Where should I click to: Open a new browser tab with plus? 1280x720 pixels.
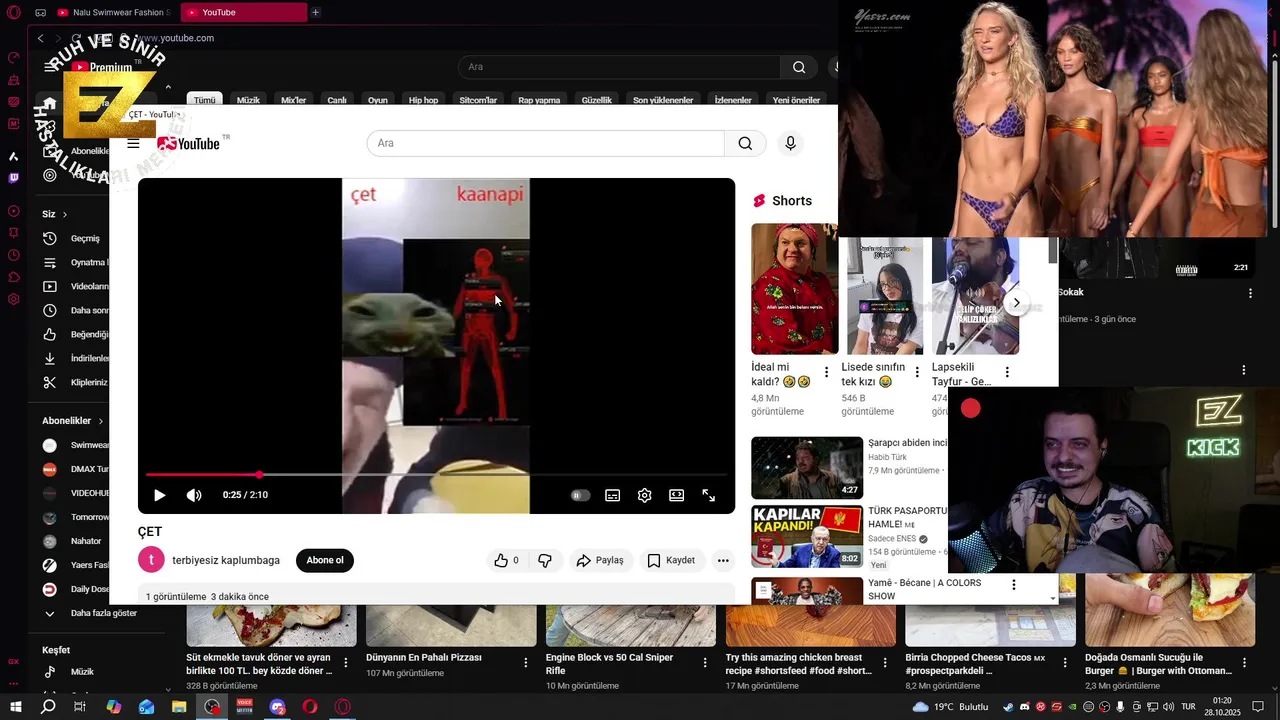315,12
